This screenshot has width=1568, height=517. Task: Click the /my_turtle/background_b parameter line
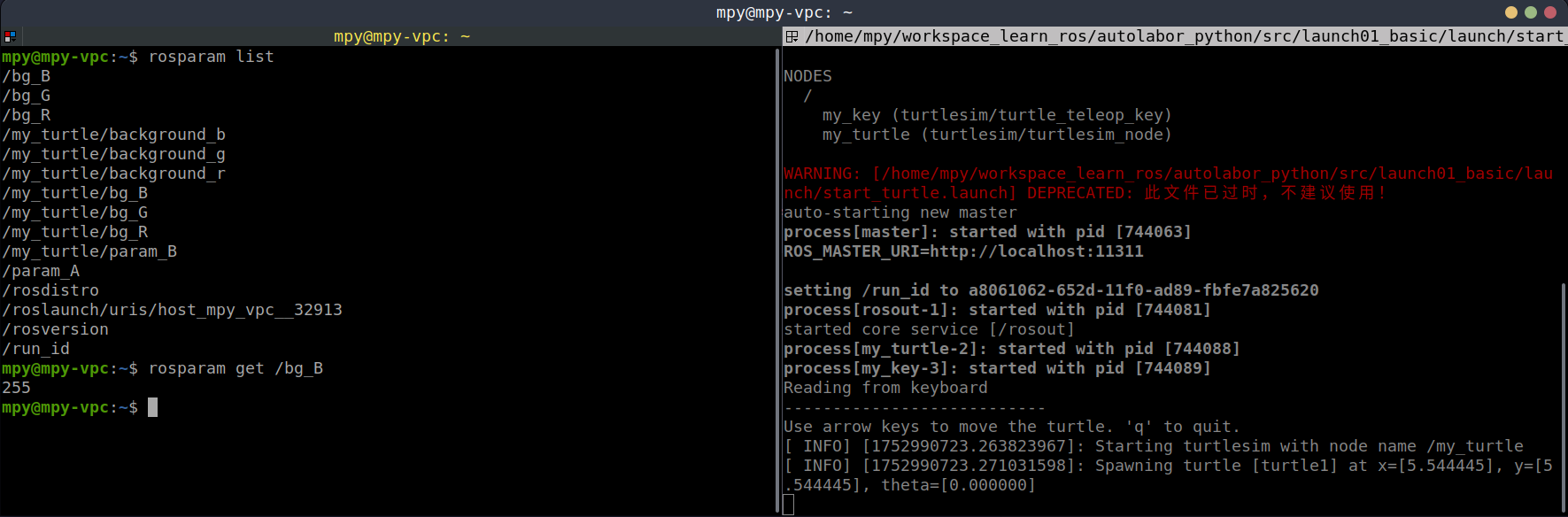click(113, 135)
